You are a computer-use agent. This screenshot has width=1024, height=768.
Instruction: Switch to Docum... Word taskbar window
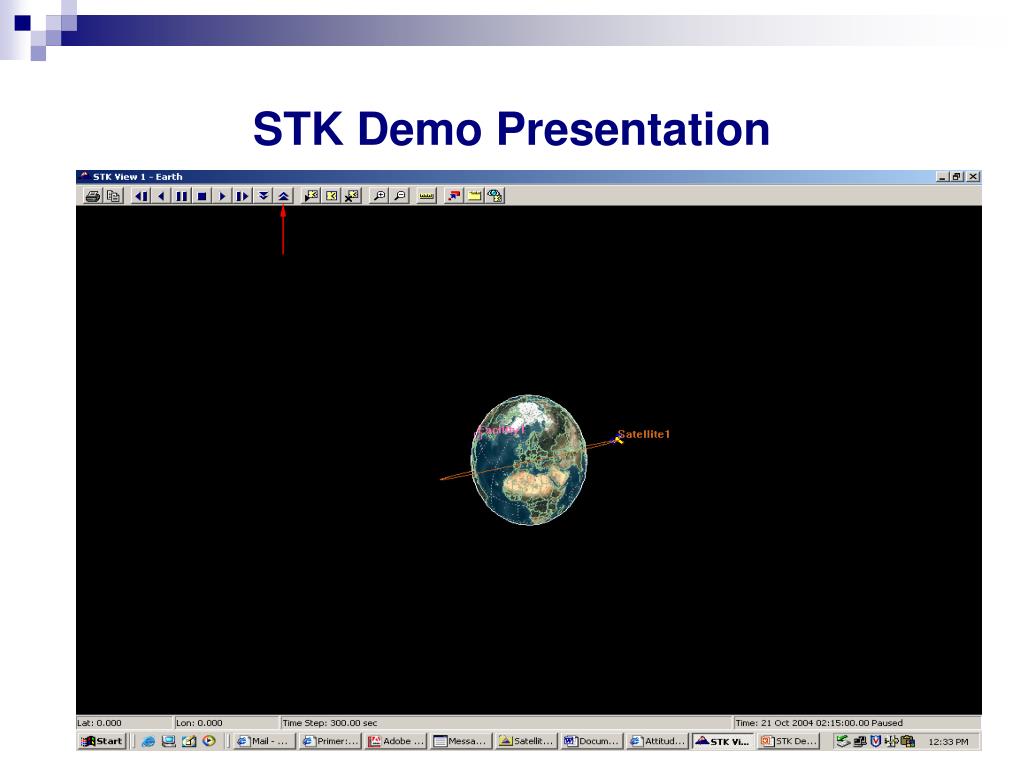592,741
